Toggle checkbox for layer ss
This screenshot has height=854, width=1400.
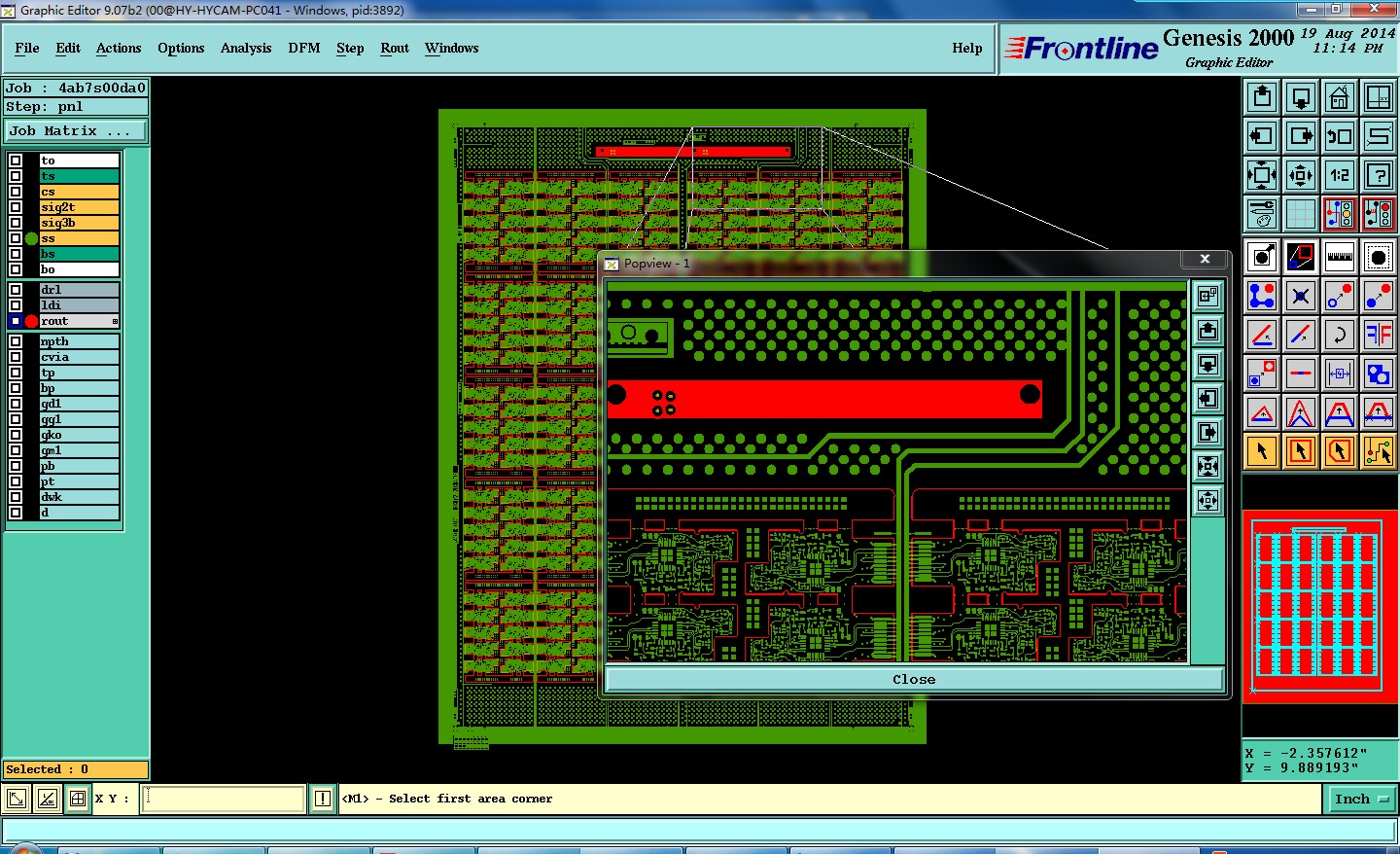pyautogui.click(x=16, y=238)
